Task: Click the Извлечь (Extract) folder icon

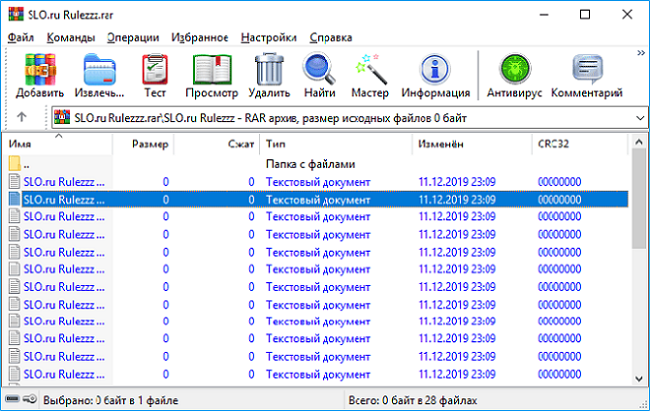Action: pos(99,70)
